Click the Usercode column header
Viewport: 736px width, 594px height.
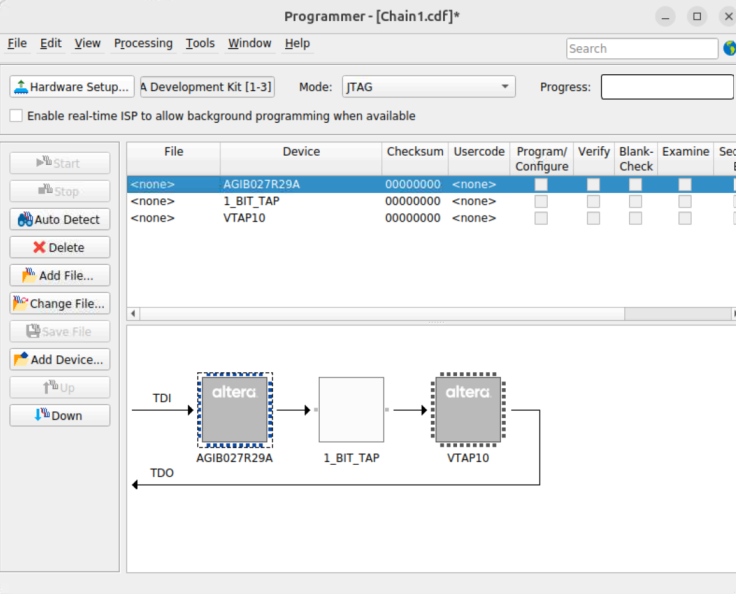tap(479, 159)
